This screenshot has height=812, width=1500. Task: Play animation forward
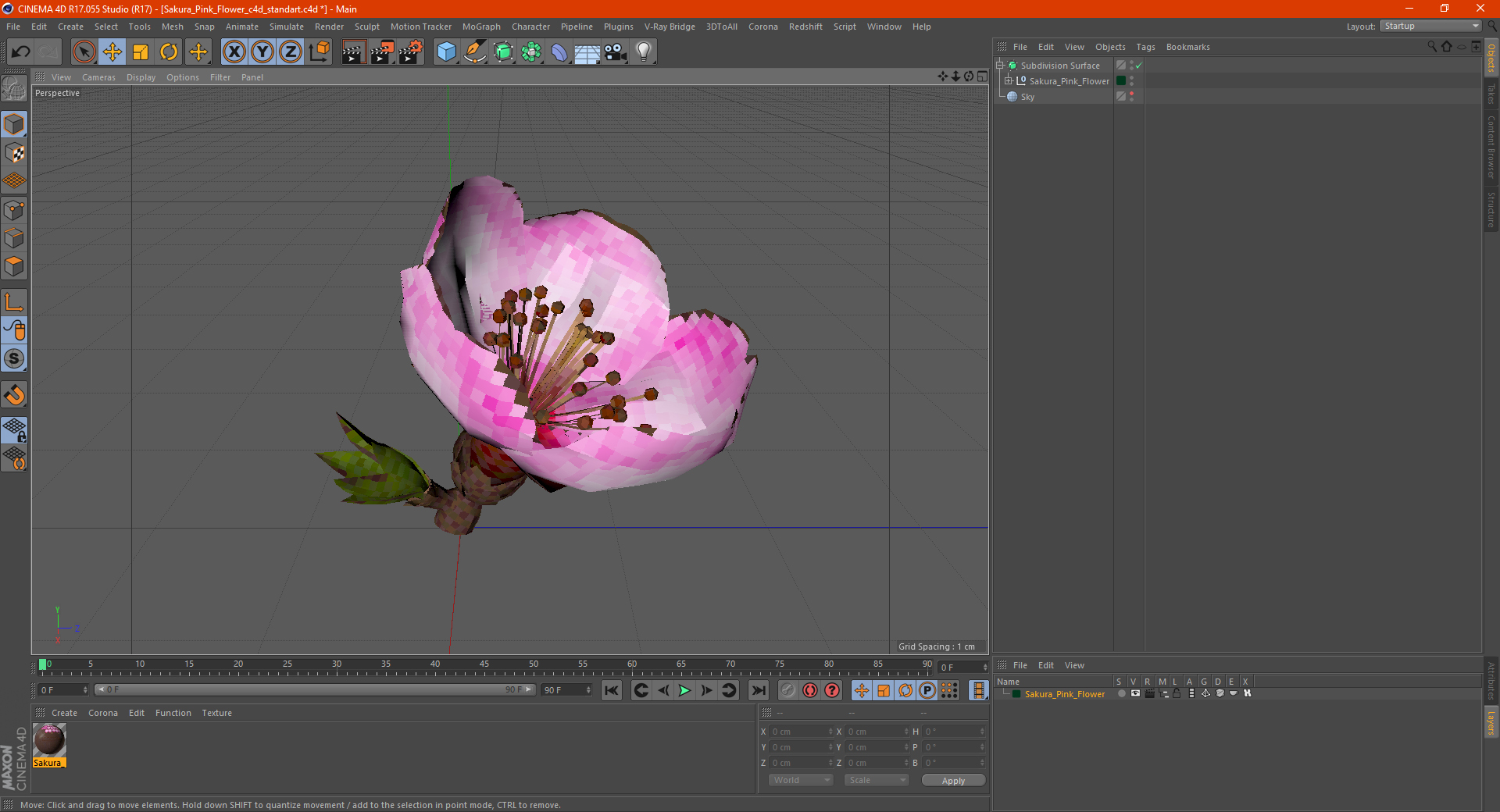pos(684,690)
